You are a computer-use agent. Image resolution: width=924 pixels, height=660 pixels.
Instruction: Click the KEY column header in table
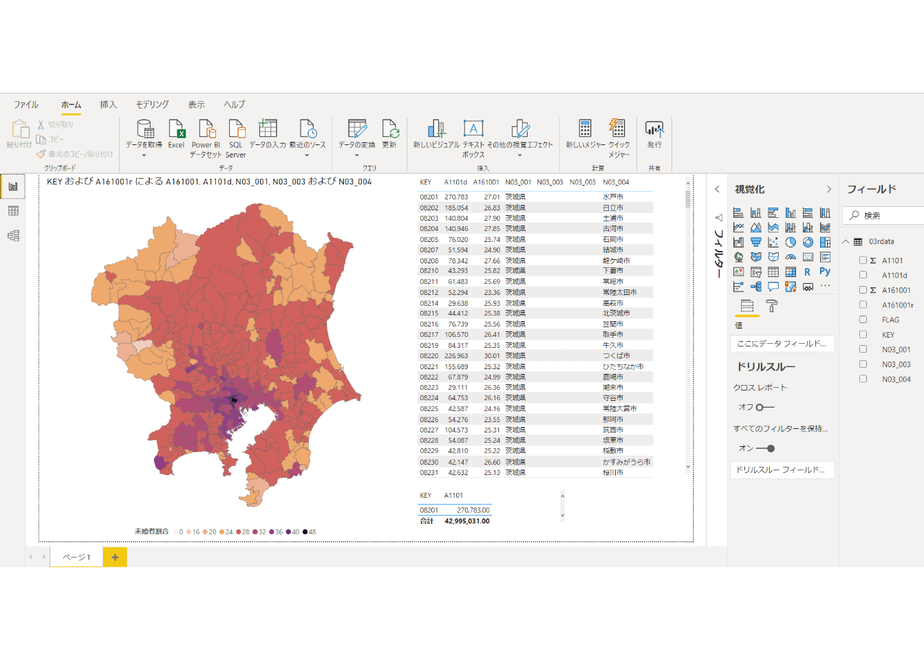(425, 182)
